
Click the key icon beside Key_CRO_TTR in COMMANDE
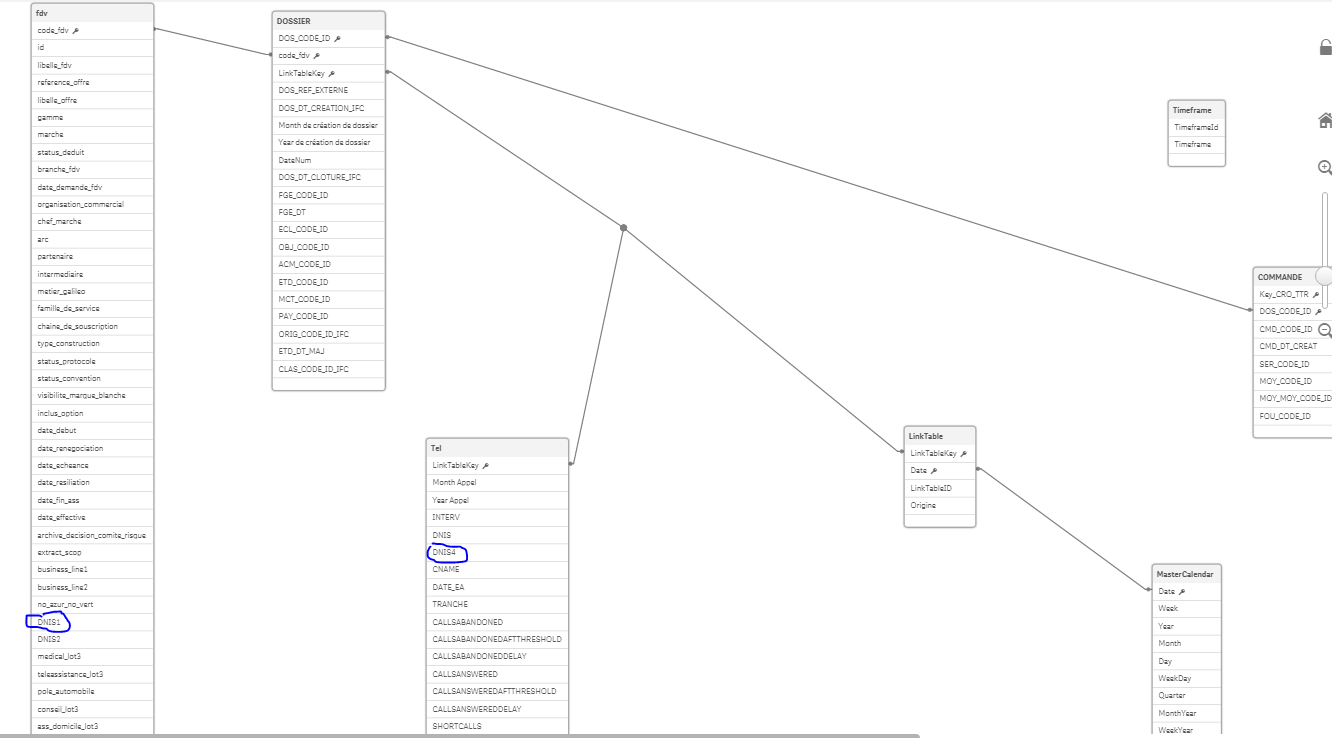(x=1316, y=294)
